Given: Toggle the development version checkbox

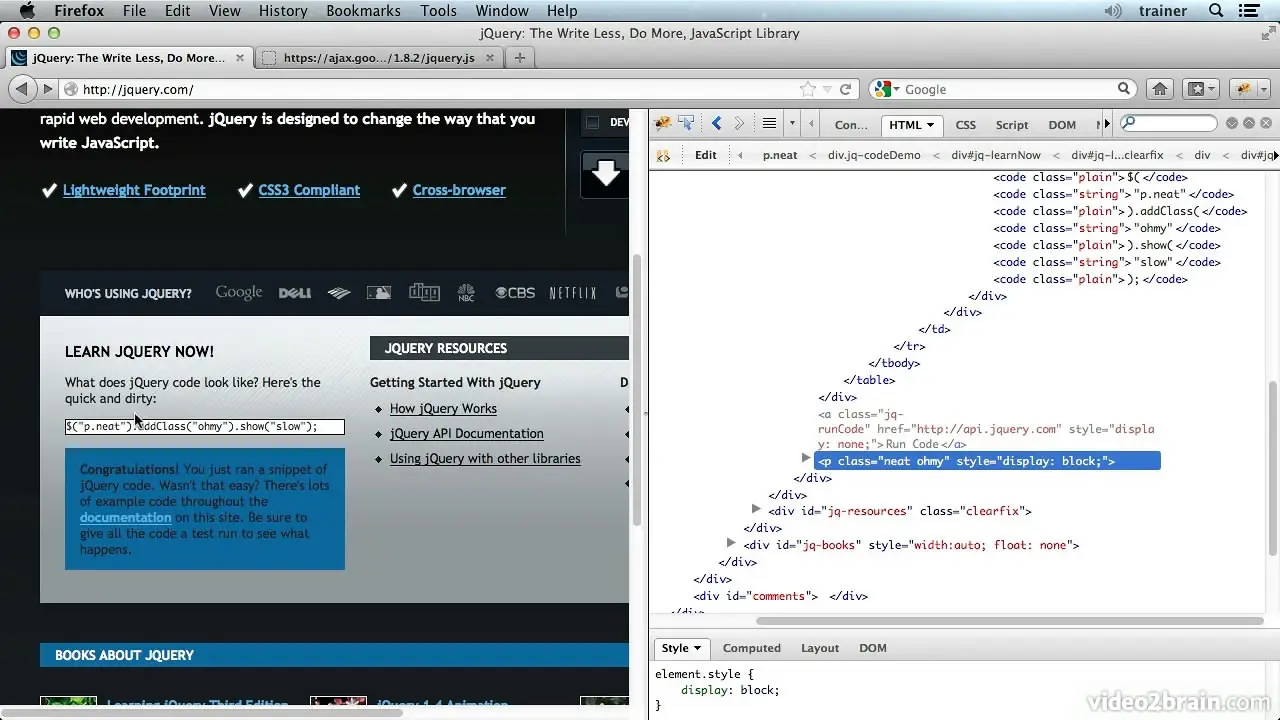Looking at the screenshot, I should tap(592, 123).
